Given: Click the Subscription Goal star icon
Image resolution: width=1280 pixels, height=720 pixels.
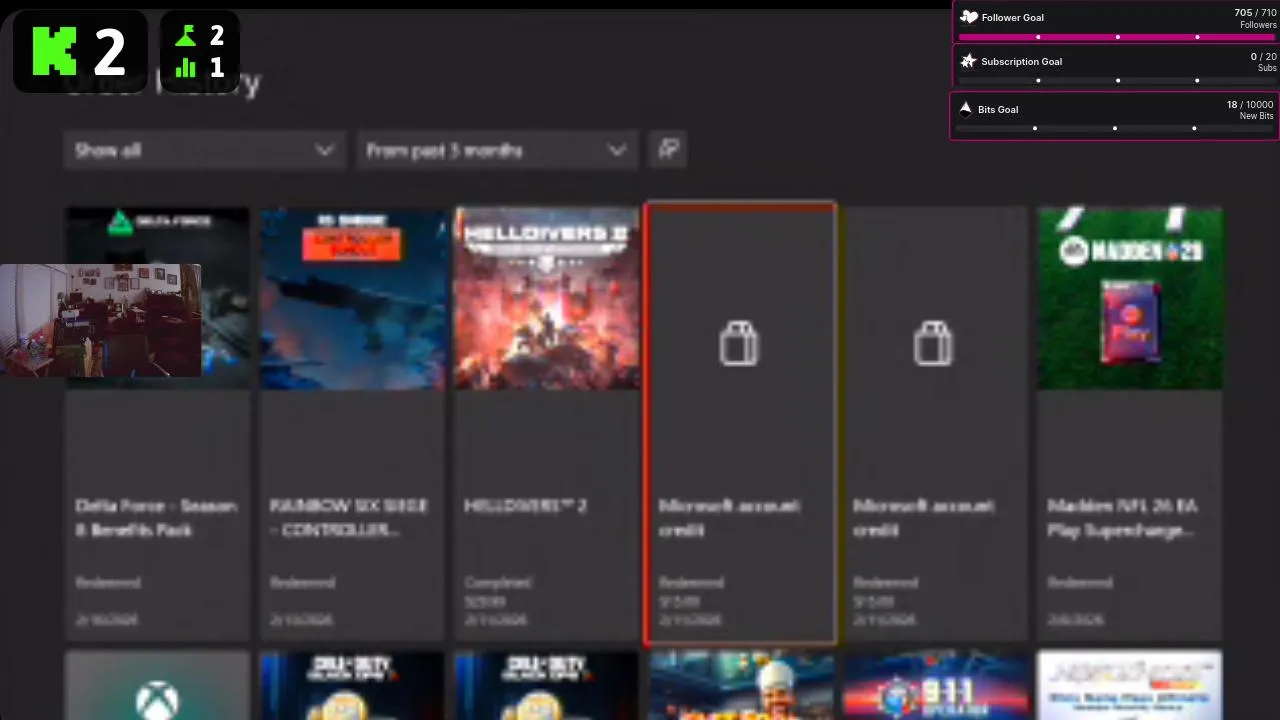Looking at the screenshot, I should point(968,61).
